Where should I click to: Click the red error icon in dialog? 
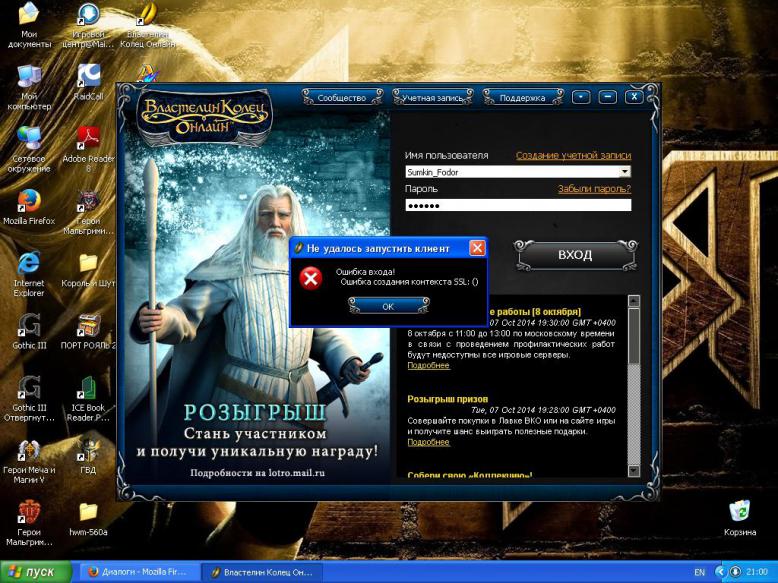(311, 278)
